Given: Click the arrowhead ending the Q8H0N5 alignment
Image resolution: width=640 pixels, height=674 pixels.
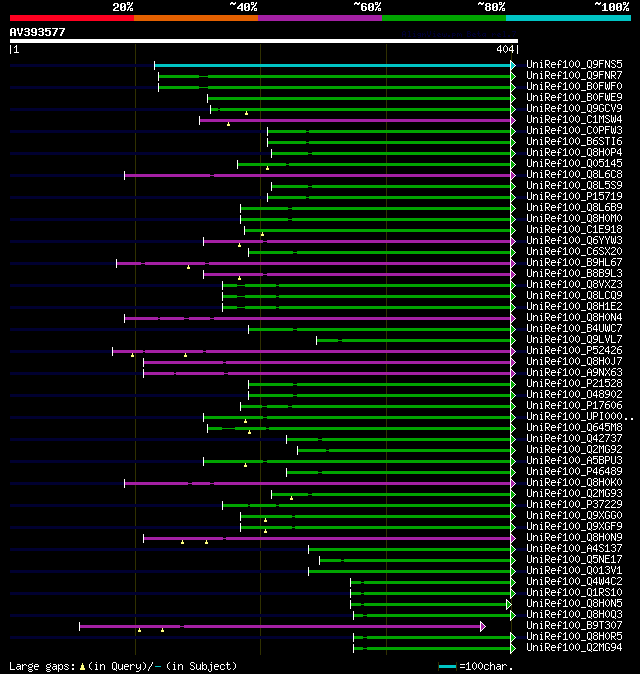Looking at the screenshot, I should [x=509, y=605].
